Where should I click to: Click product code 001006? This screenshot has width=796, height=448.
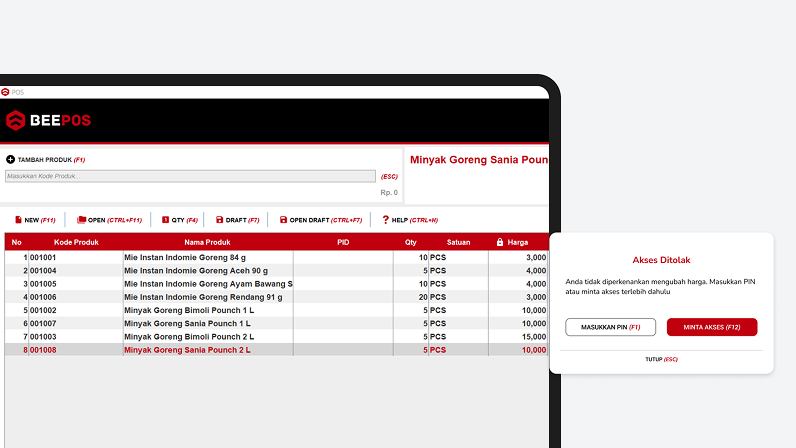click(x=43, y=297)
